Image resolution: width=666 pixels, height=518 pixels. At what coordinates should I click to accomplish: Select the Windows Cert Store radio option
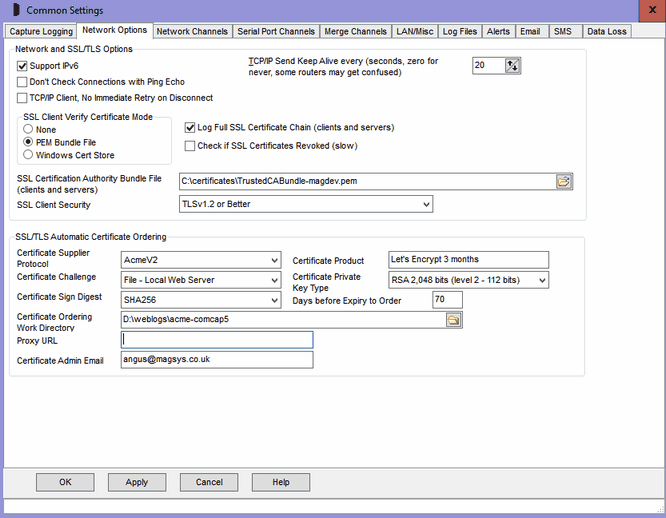coord(28,155)
